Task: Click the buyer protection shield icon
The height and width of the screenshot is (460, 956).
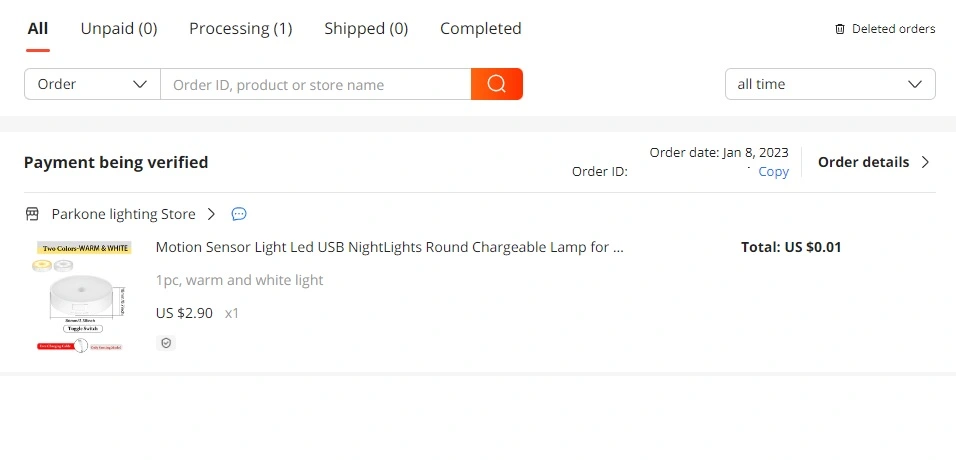Action: [x=166, y=343]
